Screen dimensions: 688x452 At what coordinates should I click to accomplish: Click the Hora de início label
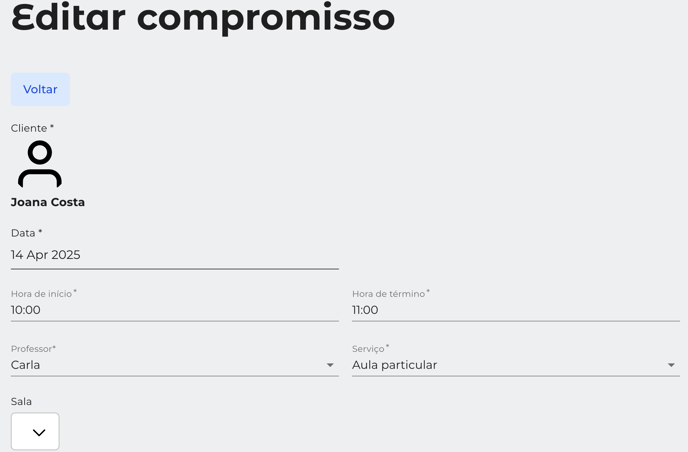pyautogui.click(x=43, y=294)
